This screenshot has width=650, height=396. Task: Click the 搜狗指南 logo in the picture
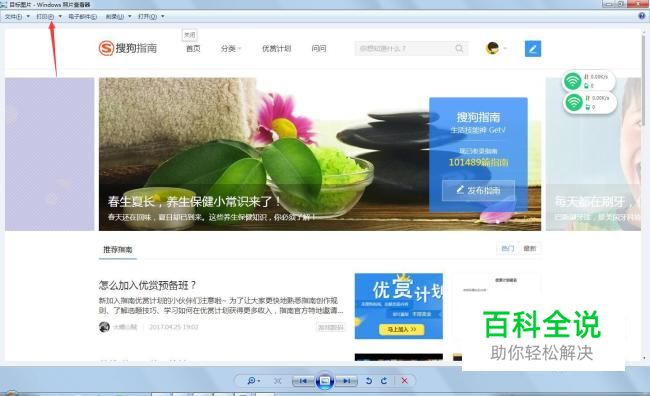click(128, 48)
